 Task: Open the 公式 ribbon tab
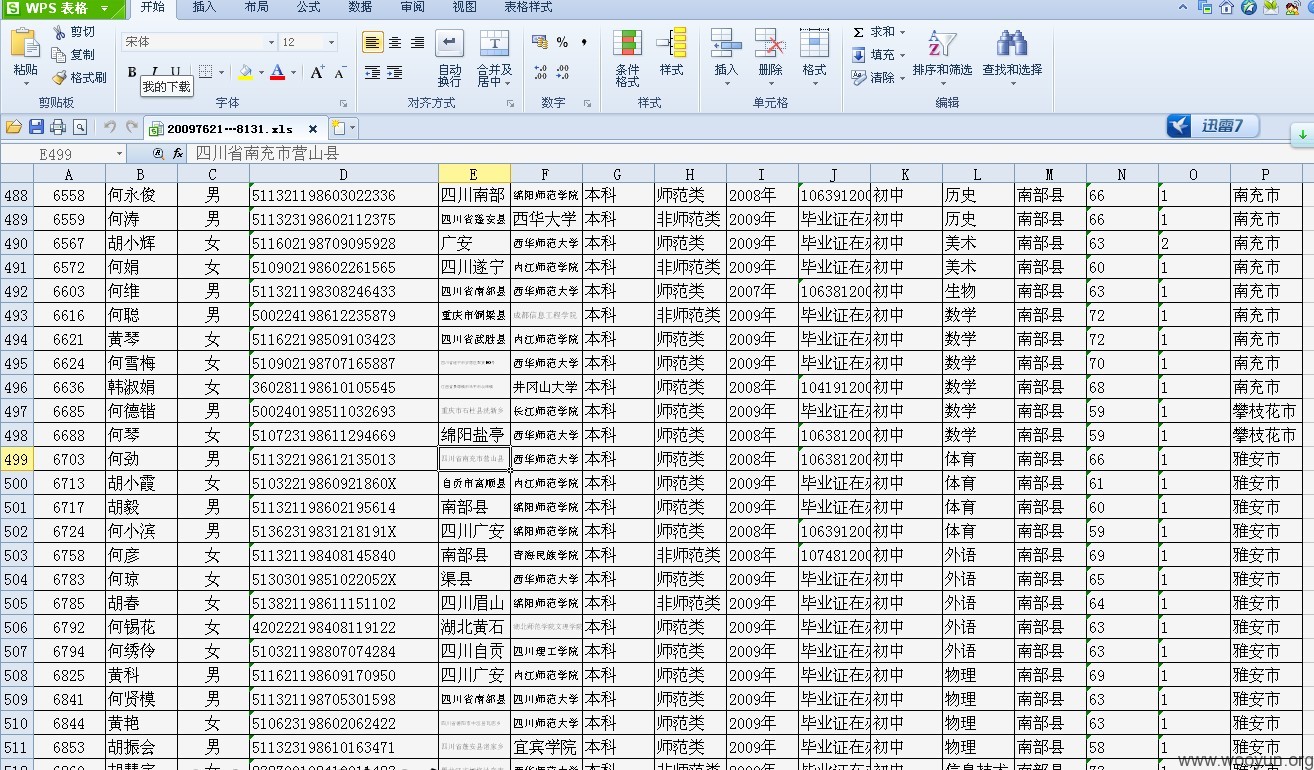pyautogui.click(x=308, y=7)
